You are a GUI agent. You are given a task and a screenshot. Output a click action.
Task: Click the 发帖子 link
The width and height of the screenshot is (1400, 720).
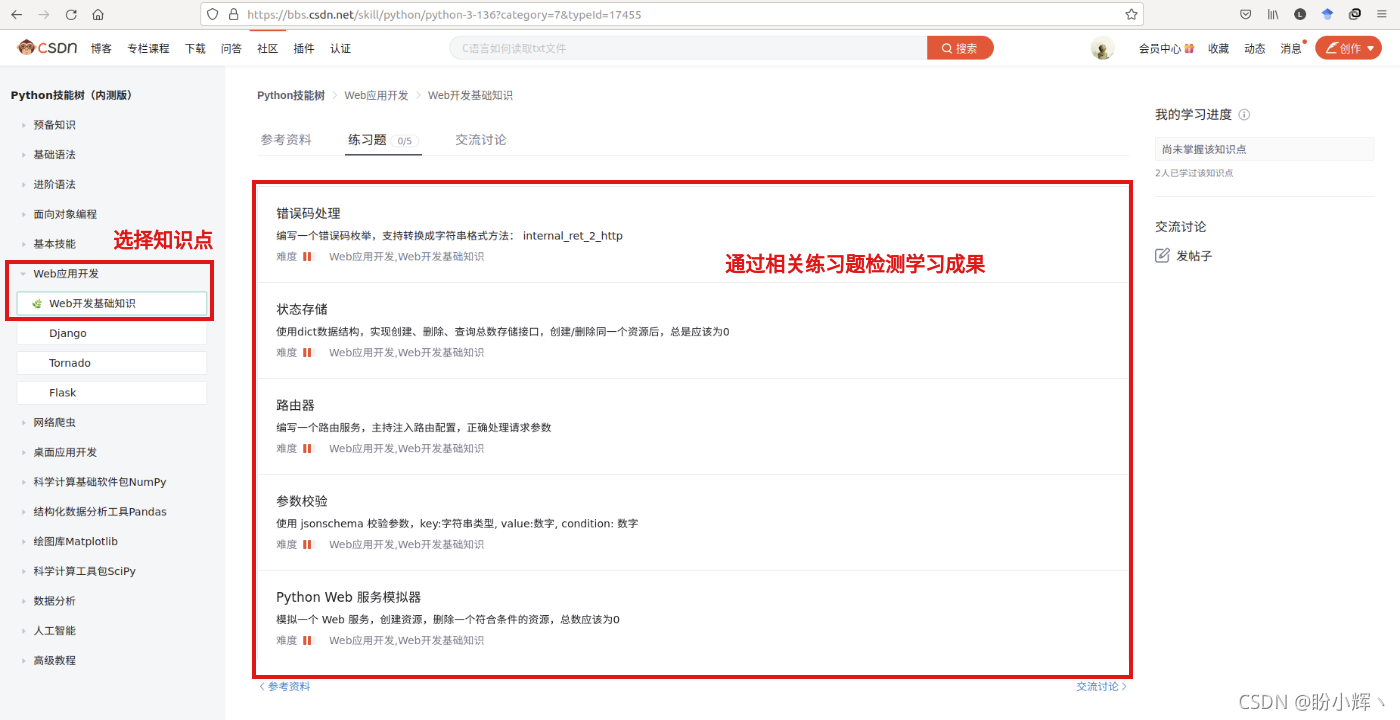point(1194,256)
